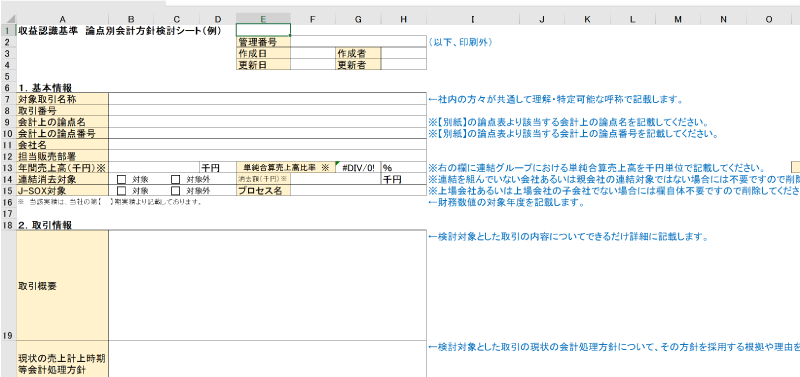Select column F header
Image resolution: width=800 pixels, height=377 pixels.
(x=313, y=19)
